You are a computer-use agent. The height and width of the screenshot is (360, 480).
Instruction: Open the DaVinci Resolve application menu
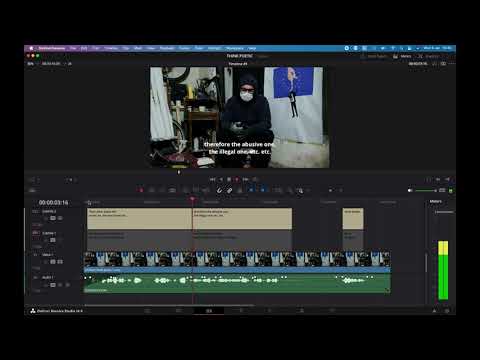[51, 48]
